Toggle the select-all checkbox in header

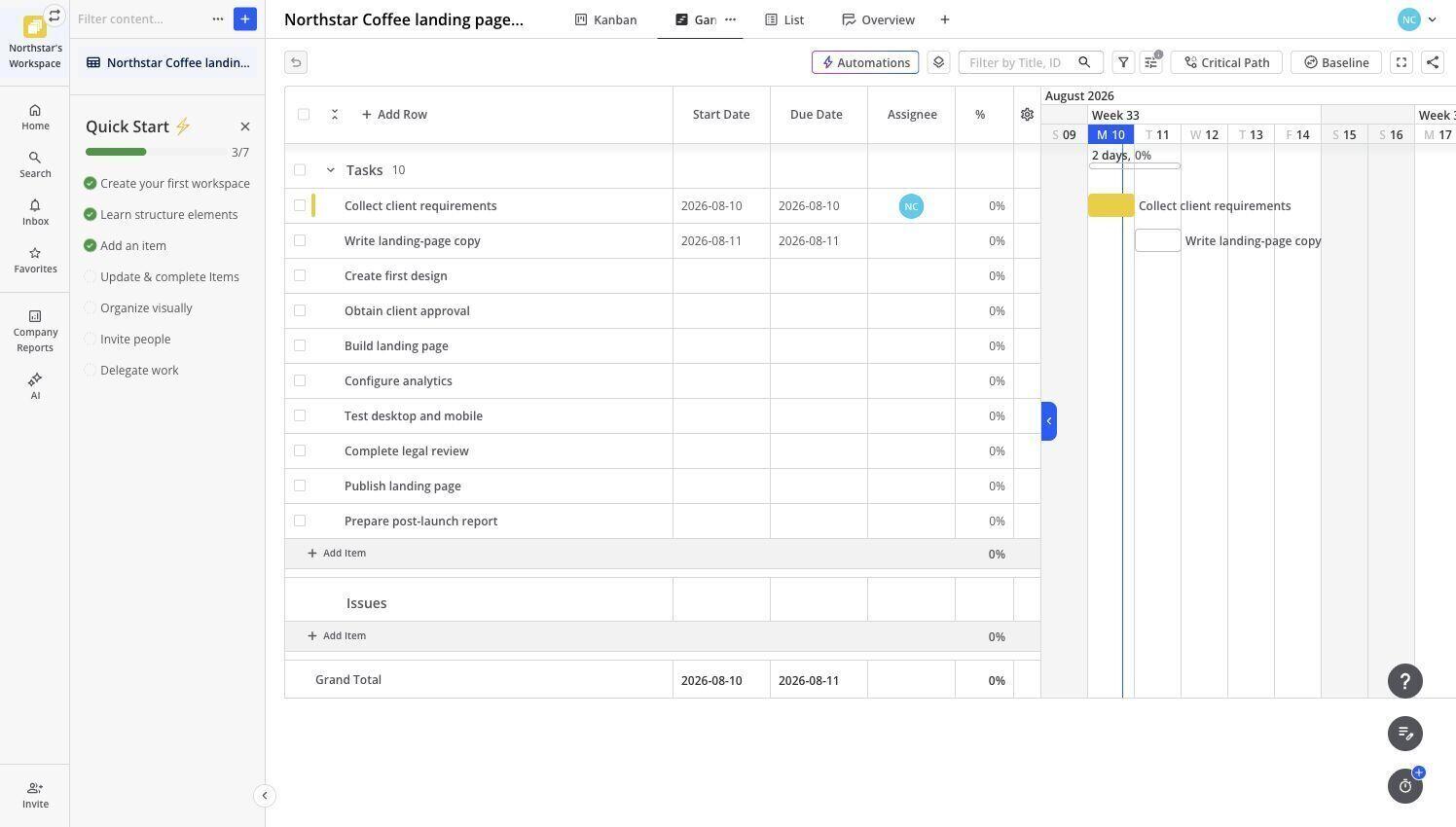point(304,114)
